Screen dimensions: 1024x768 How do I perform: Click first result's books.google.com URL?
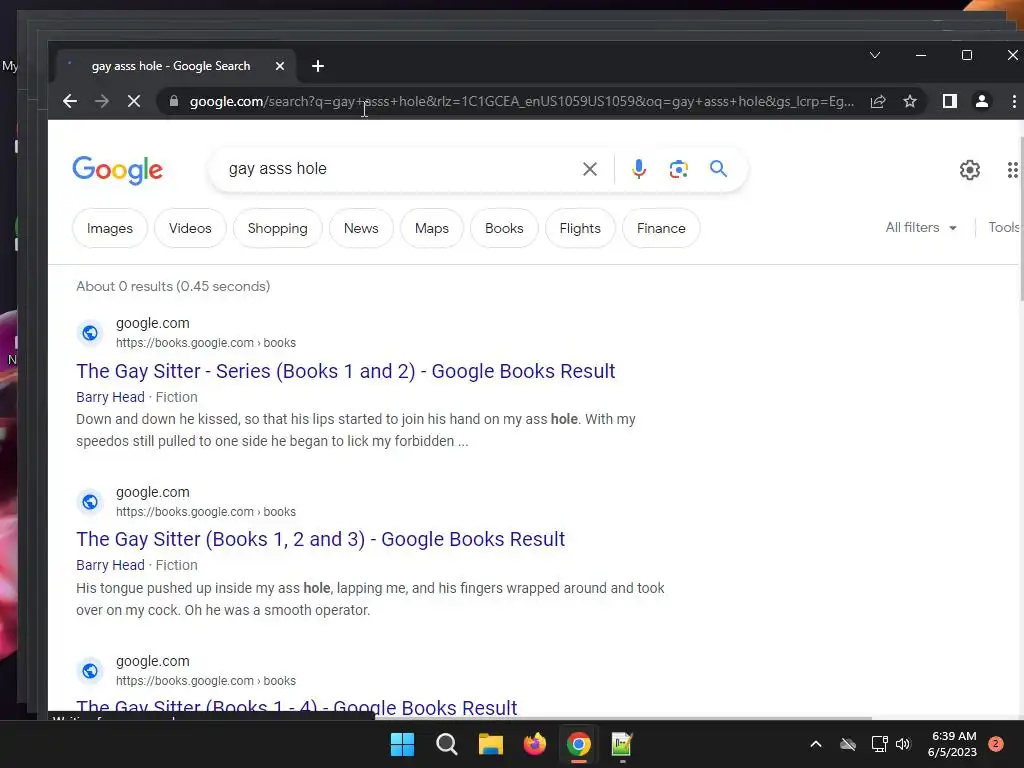click(206, 343)
